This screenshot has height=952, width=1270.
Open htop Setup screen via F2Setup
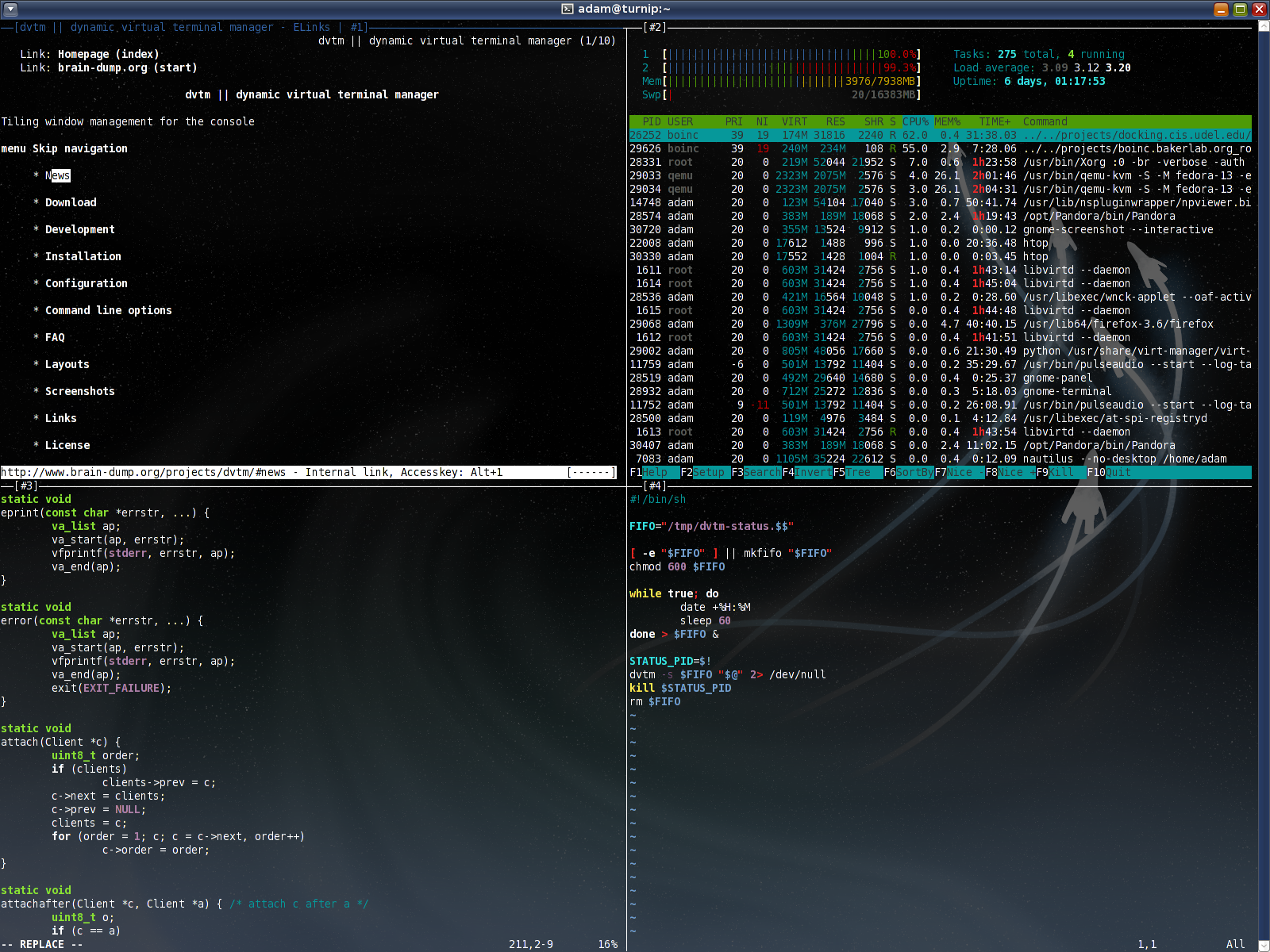point(702,472)
